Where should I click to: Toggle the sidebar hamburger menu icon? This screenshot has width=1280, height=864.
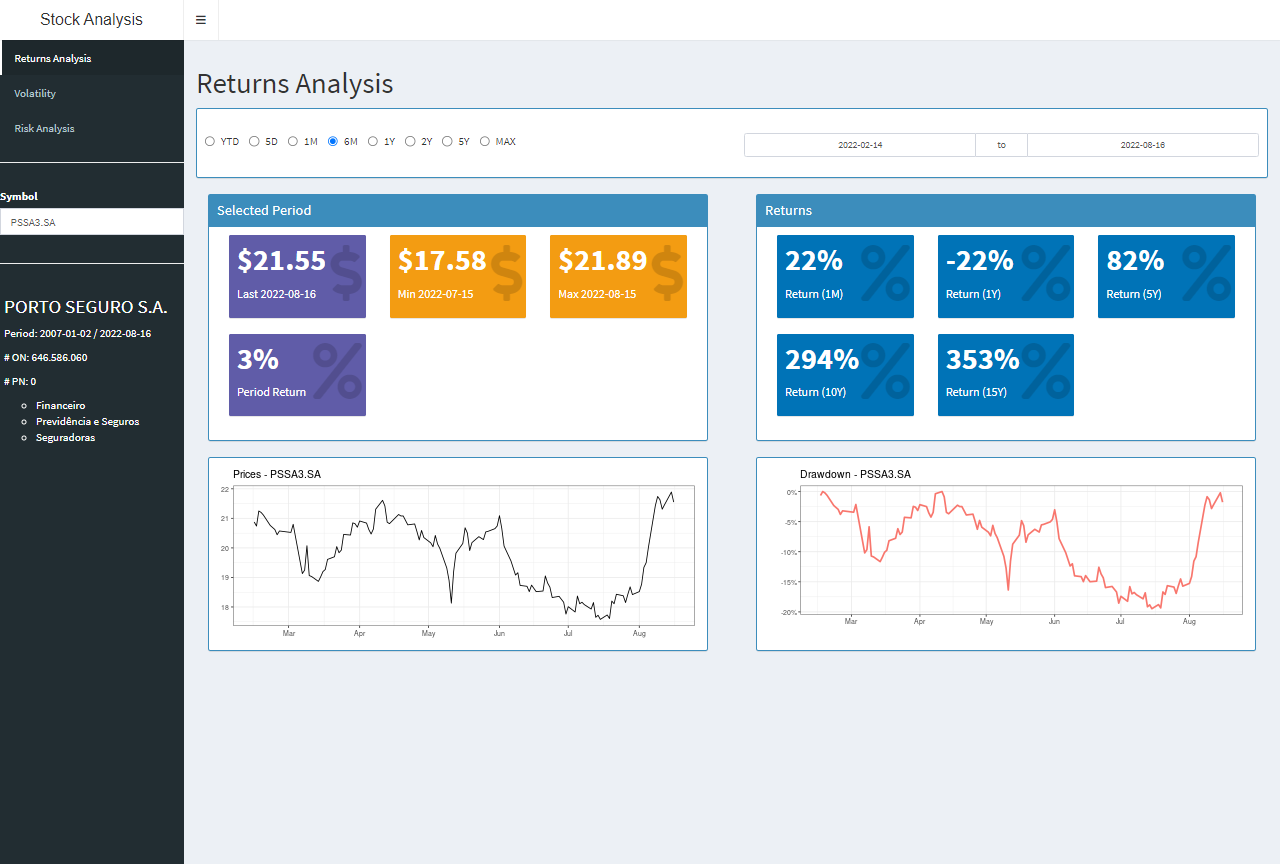tap(201, 20)
